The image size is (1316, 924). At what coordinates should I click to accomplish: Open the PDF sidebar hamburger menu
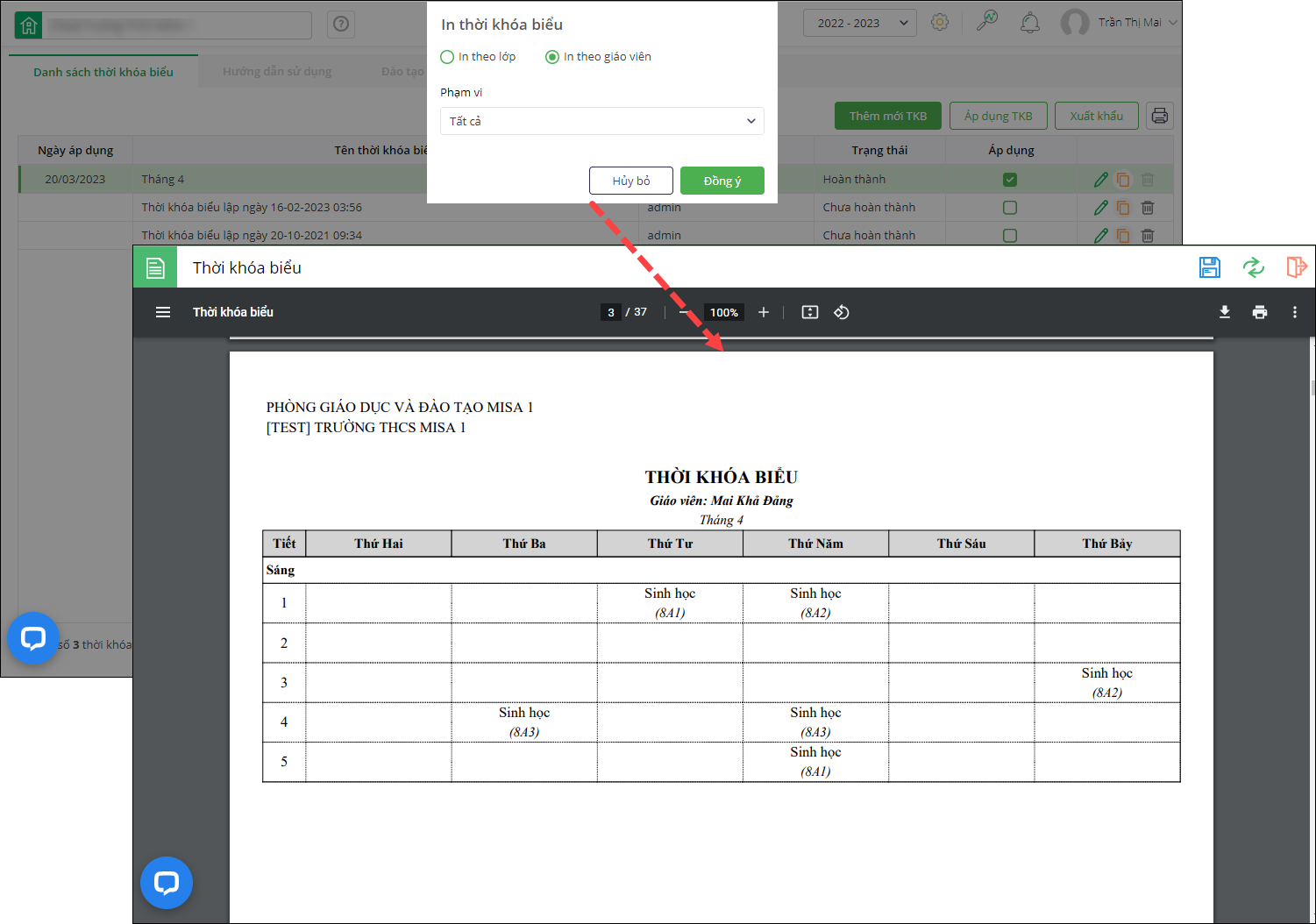[163, 312]
